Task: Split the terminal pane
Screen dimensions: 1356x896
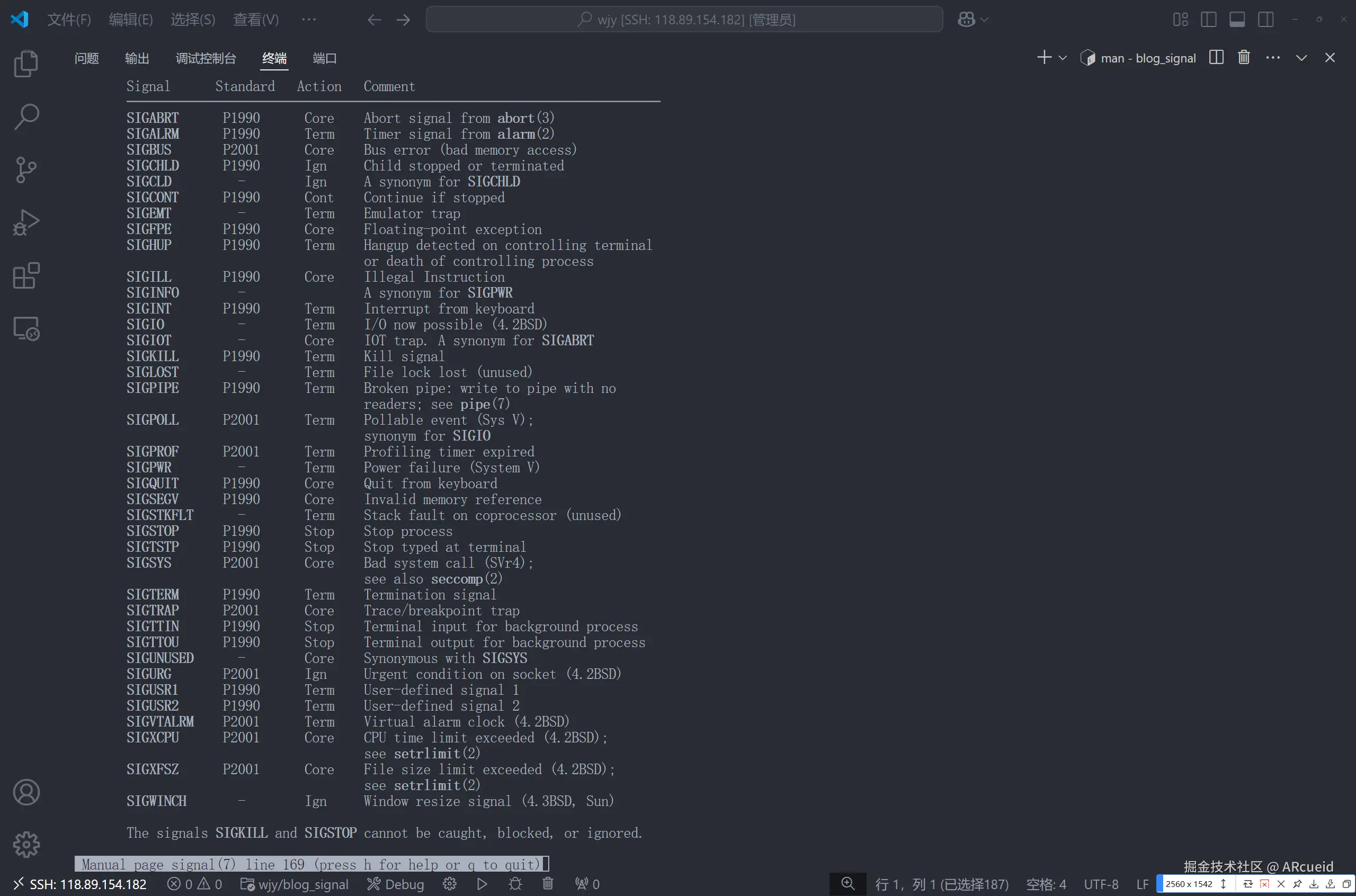Action: tap(1216, 58)
